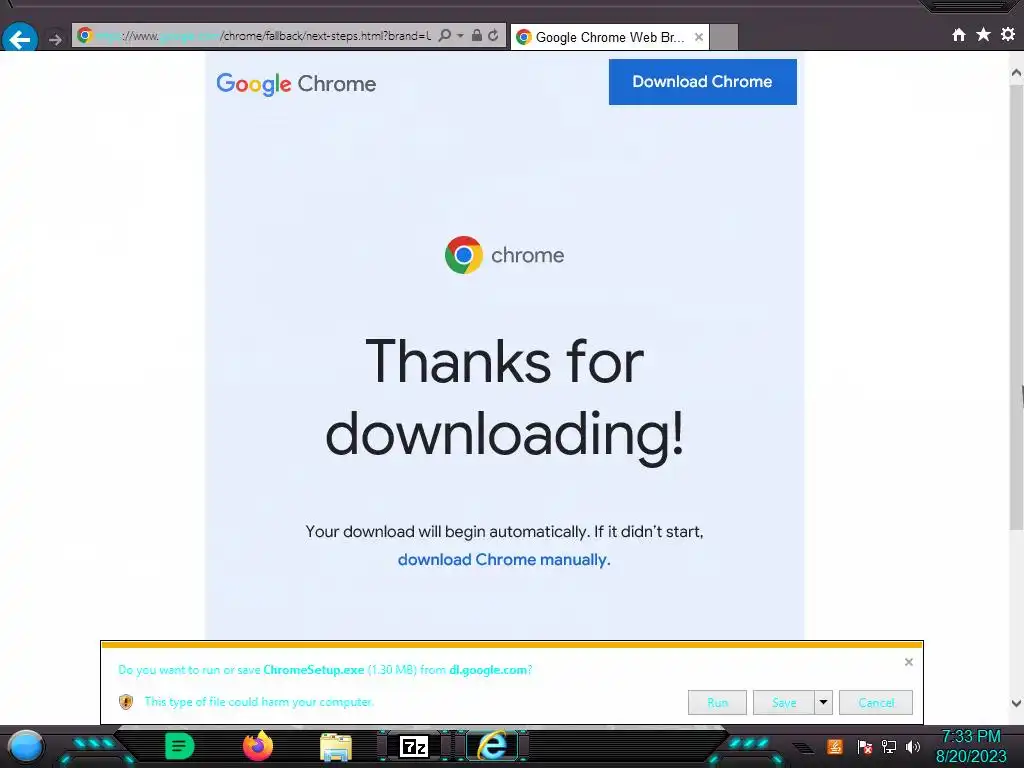Cancel the ChromeSetup.exe download

pos(876,703)
